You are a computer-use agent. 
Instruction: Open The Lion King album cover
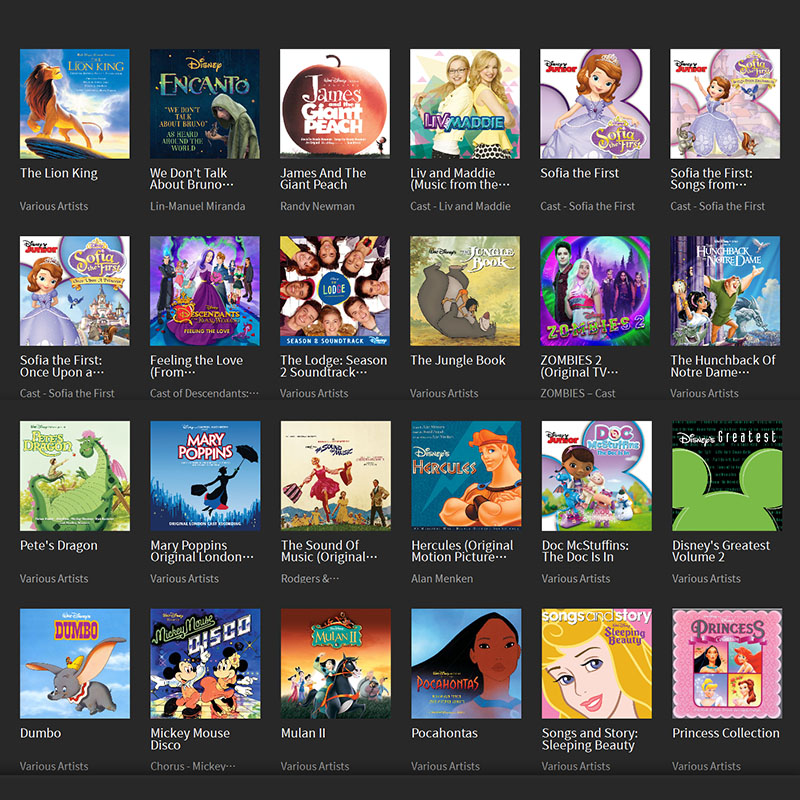(74, 104)
